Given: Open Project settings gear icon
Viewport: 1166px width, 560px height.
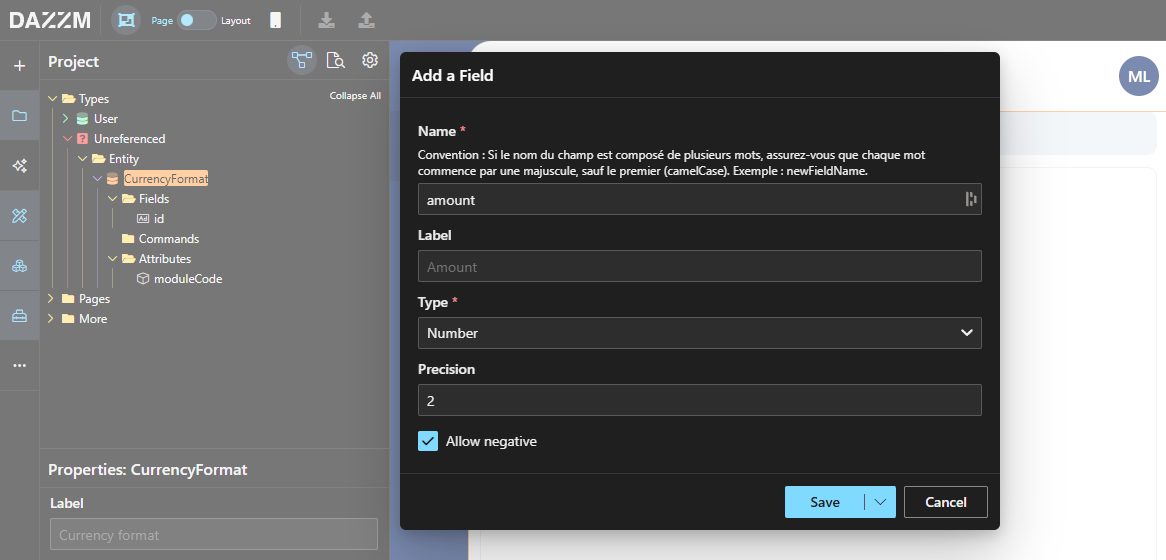Looking at the screenshot, I should (x=370, y=60).
